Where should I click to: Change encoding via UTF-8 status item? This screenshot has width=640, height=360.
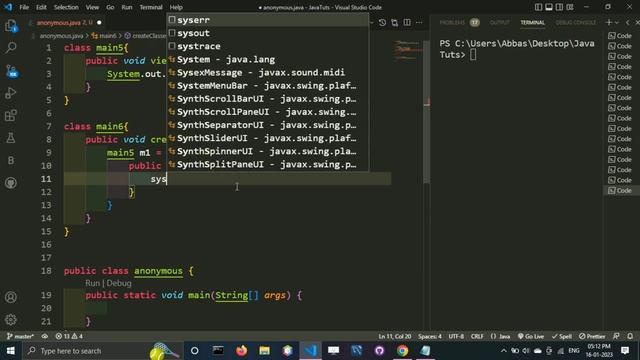click(456, 336)
